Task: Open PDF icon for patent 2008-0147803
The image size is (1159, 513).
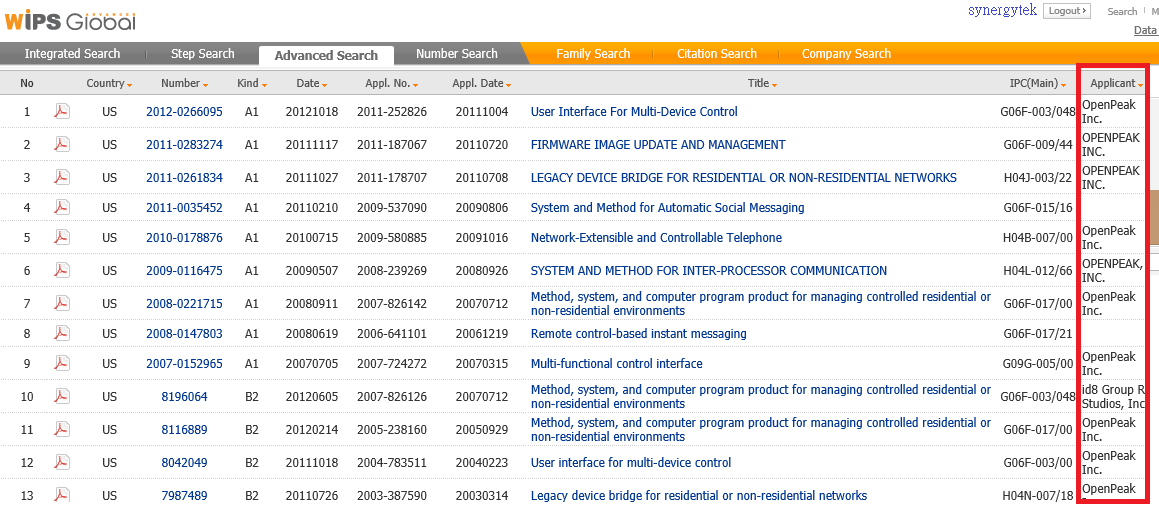Action: pos(62,334)
